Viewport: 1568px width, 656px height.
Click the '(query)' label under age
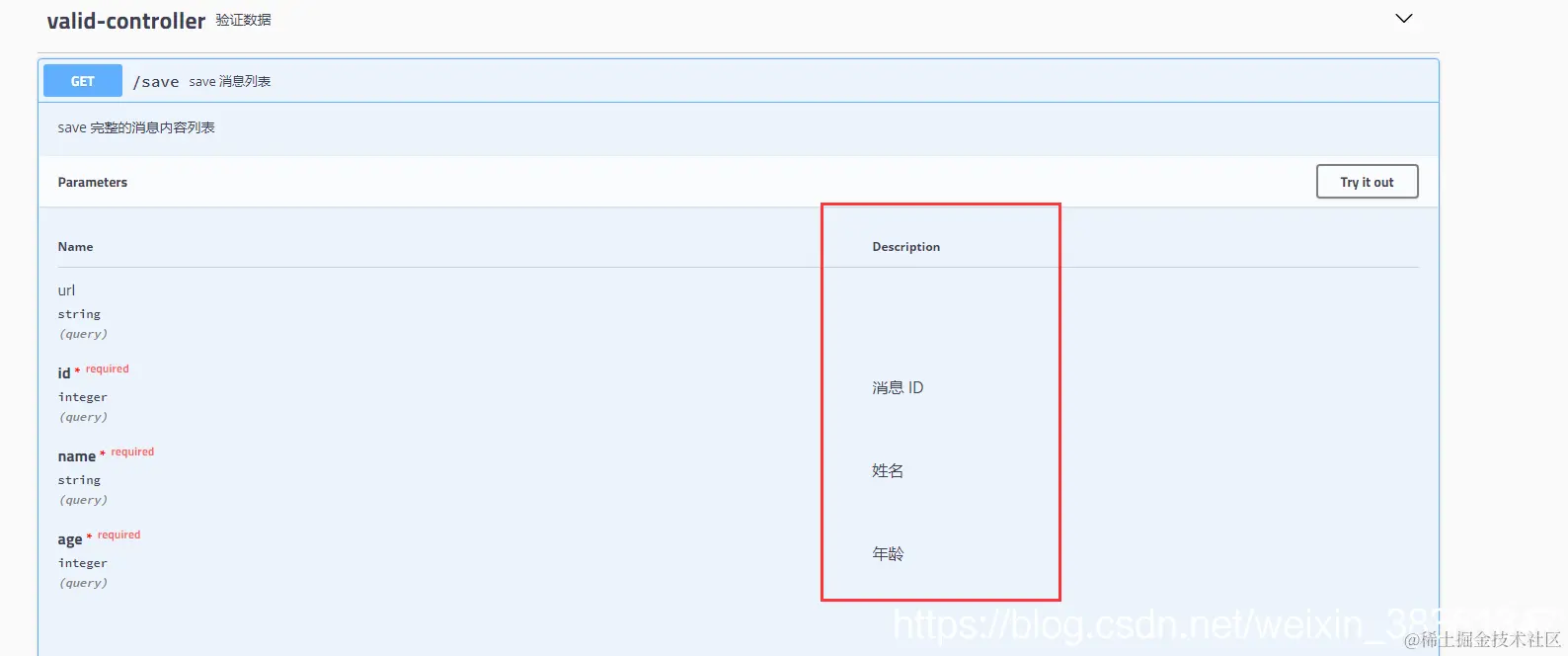click(83, 583)
